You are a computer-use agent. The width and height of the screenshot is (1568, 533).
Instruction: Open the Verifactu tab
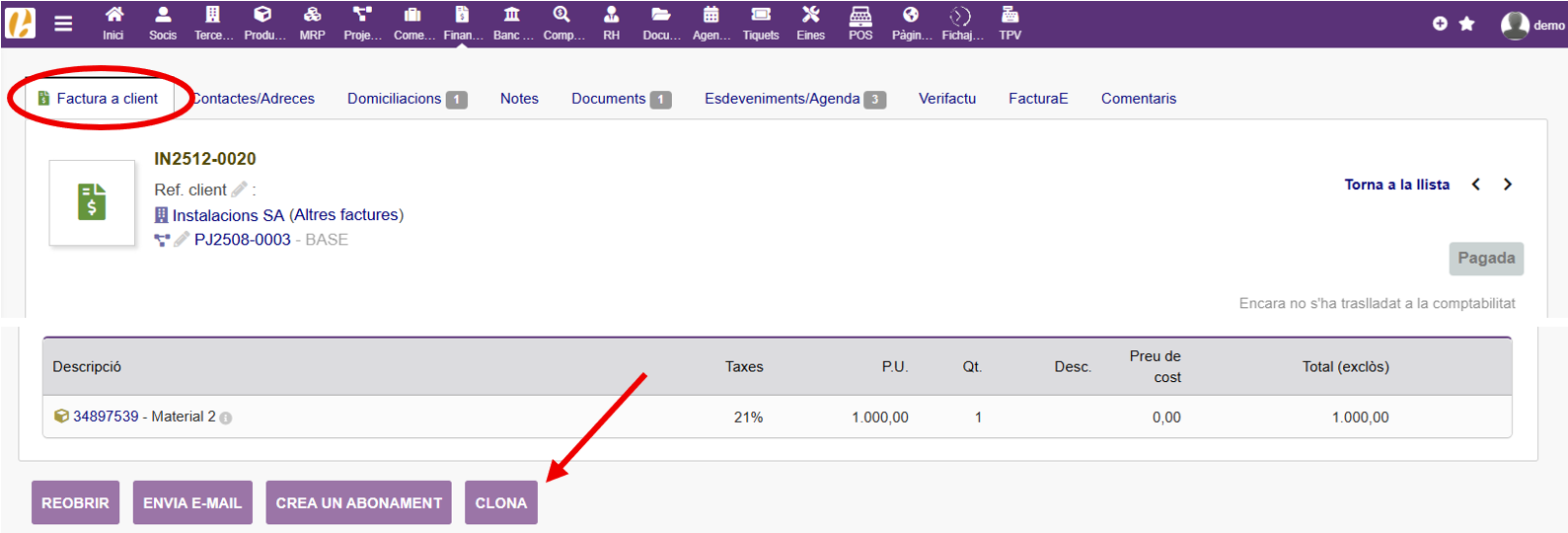click(x=946, y=99)
